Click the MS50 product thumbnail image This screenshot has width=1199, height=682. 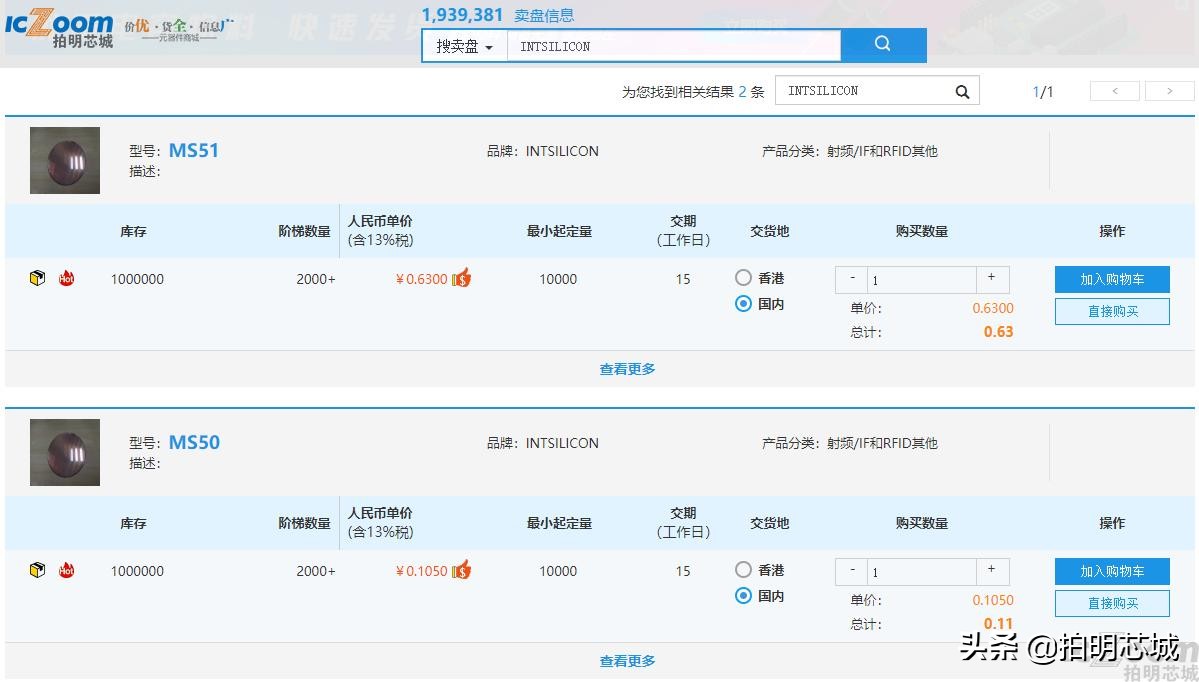[64, 451]
